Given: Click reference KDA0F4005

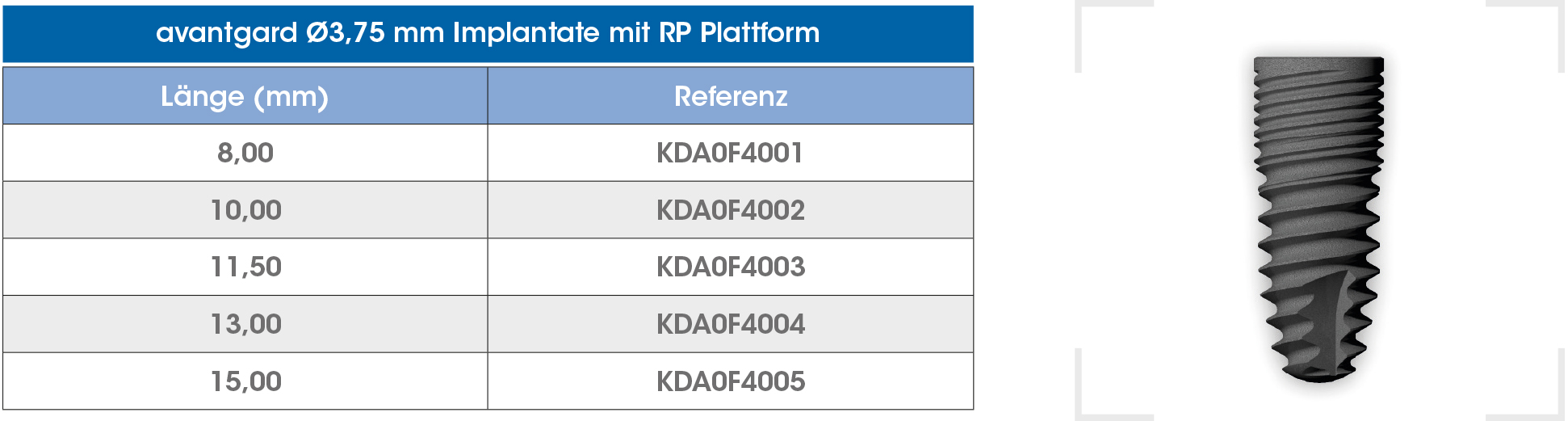Looking at the screenshot, I should [731, 381].
